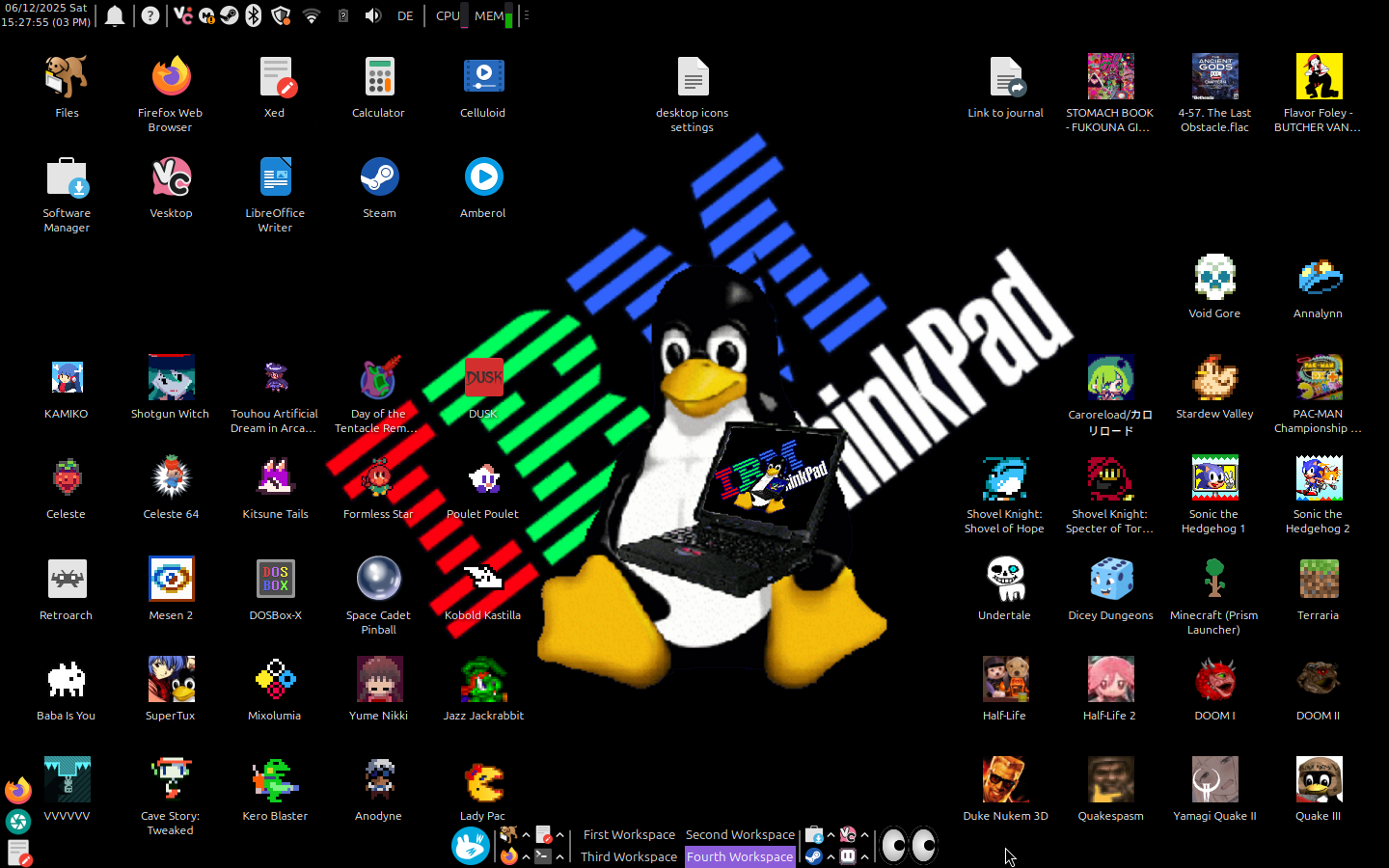1389x868 pixels.
Task: Open the Link to journal shortcut
Action: tap(1005, 77)
